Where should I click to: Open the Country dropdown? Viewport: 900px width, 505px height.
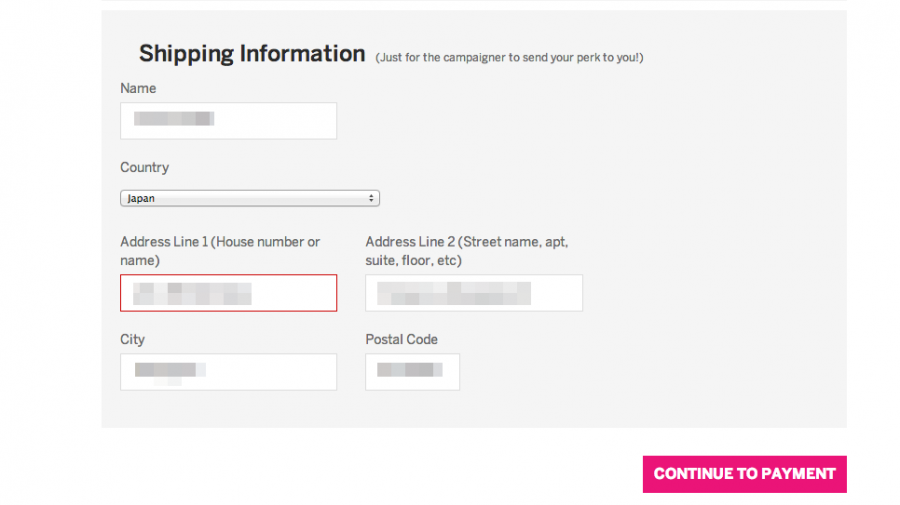[x=250, y=198]
